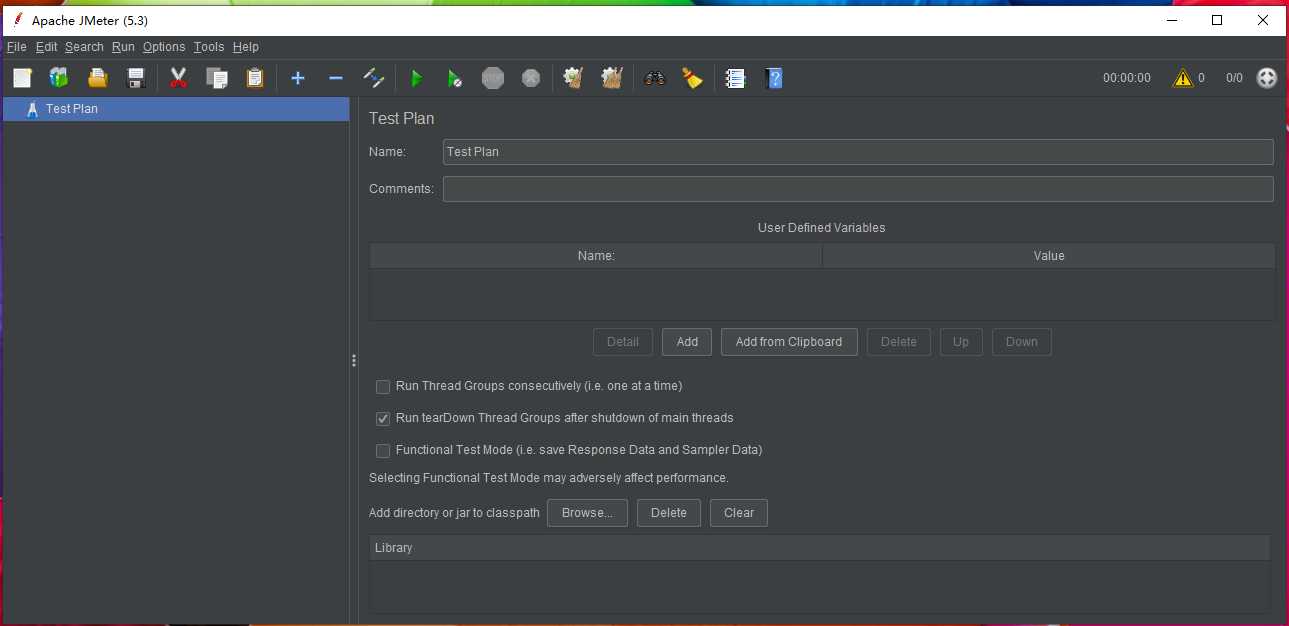The width and height of the screenshot is (1289, 626).
Task: Click the Library column header
Action: [x=820, y=548]
